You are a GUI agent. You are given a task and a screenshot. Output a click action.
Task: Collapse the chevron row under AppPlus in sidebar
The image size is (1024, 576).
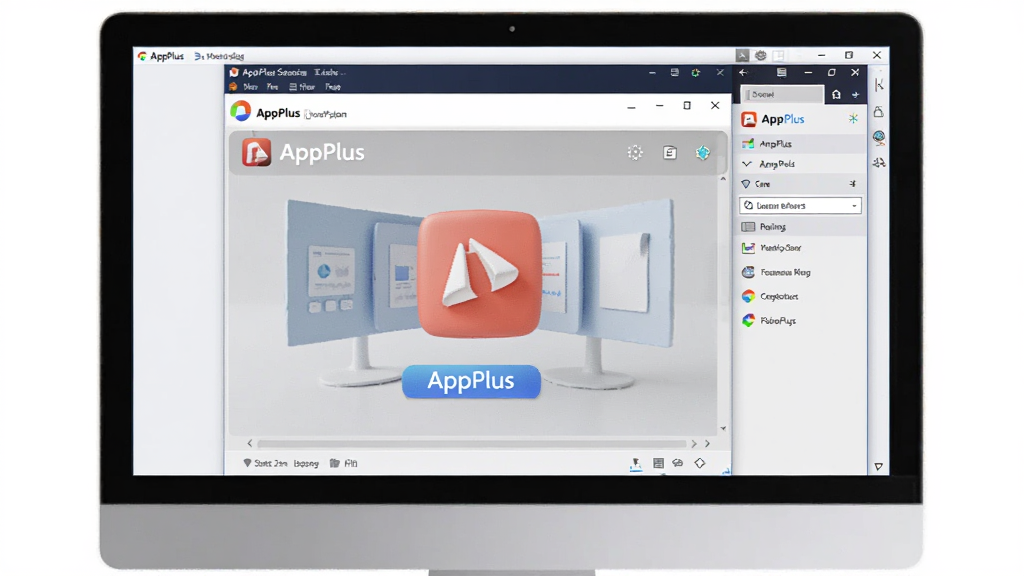801,164
